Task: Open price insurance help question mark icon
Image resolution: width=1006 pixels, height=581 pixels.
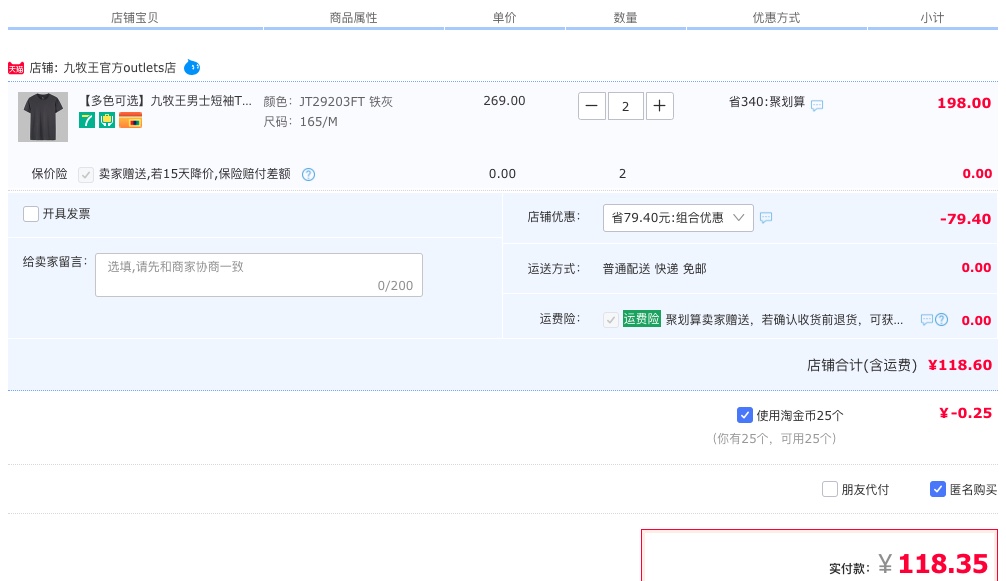Action: (x=309, y=174)
